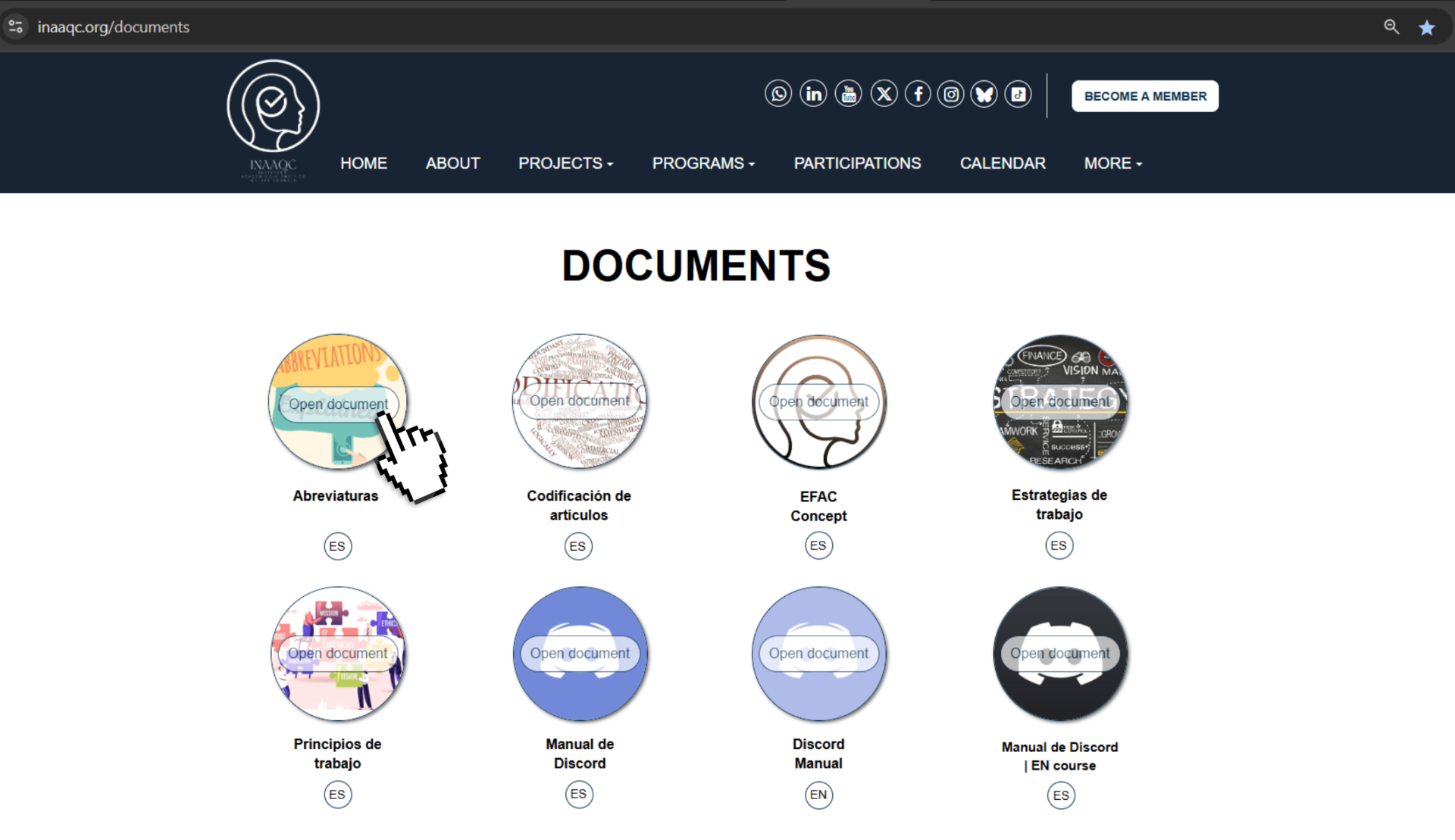Open the YouTube channel icon

click(849, 94)
